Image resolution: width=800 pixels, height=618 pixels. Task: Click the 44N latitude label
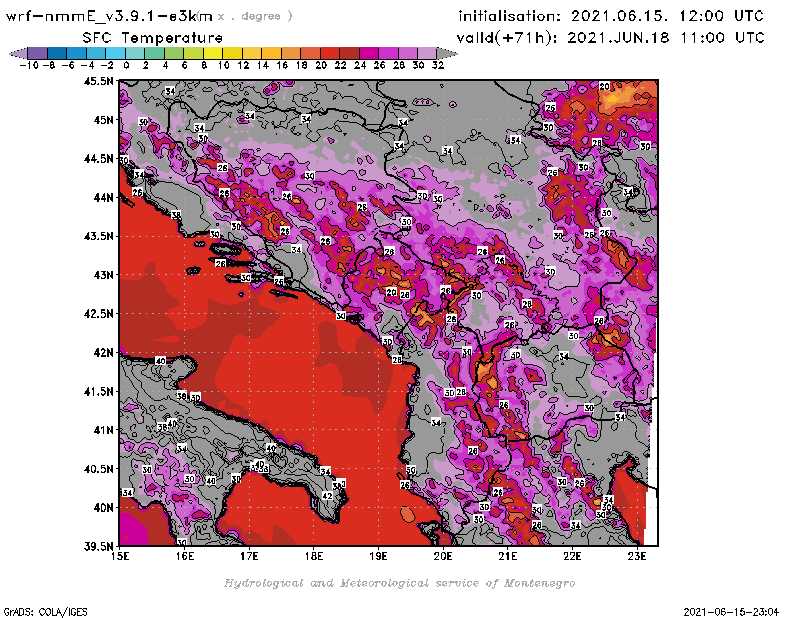[x=104, y=197]
